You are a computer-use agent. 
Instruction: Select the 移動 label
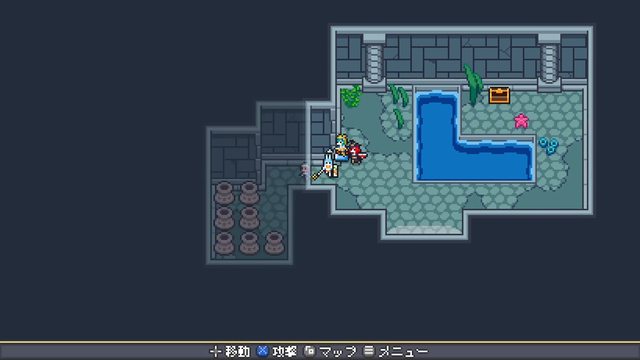[238, 351]
